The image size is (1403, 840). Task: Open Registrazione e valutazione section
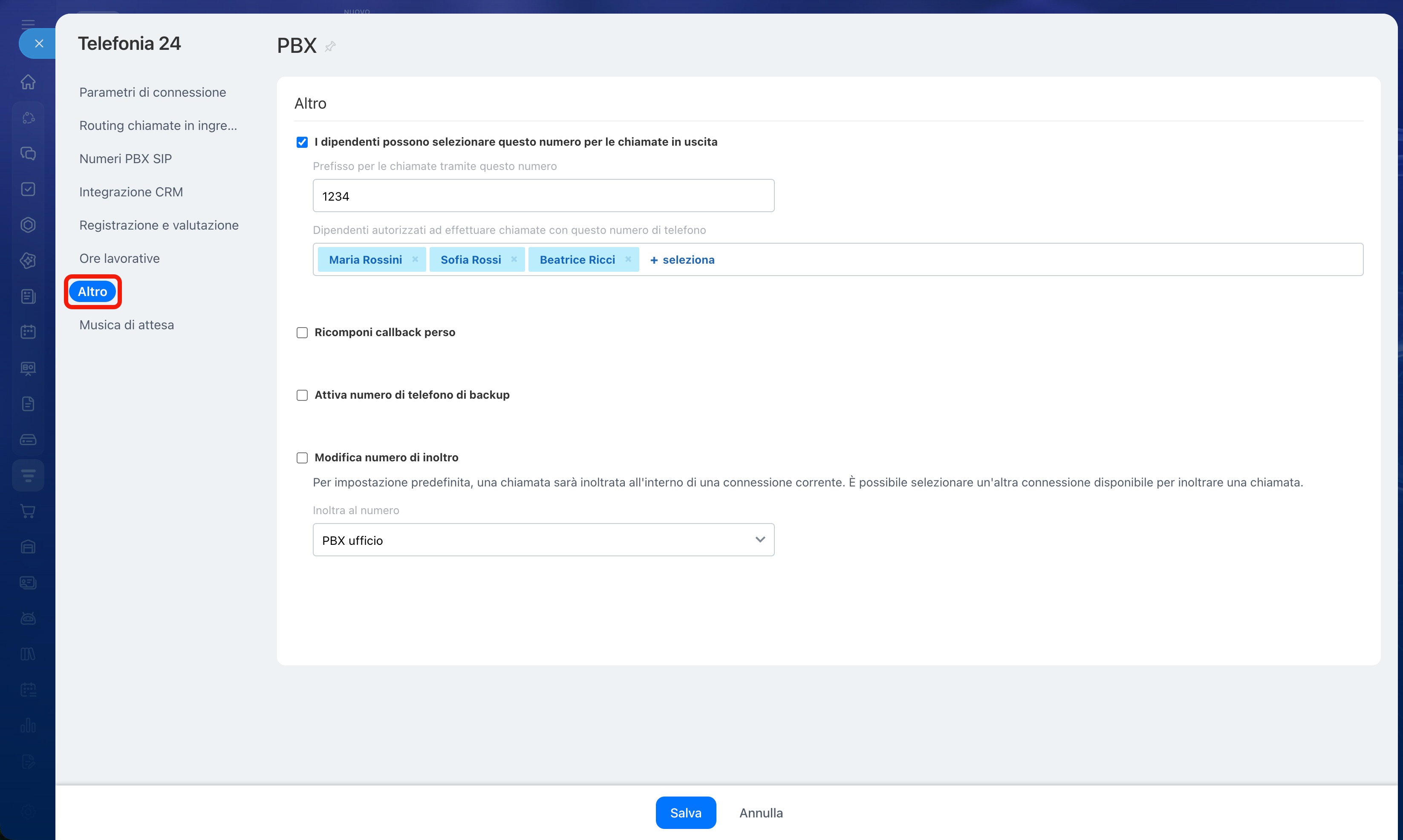click(159, 225)
